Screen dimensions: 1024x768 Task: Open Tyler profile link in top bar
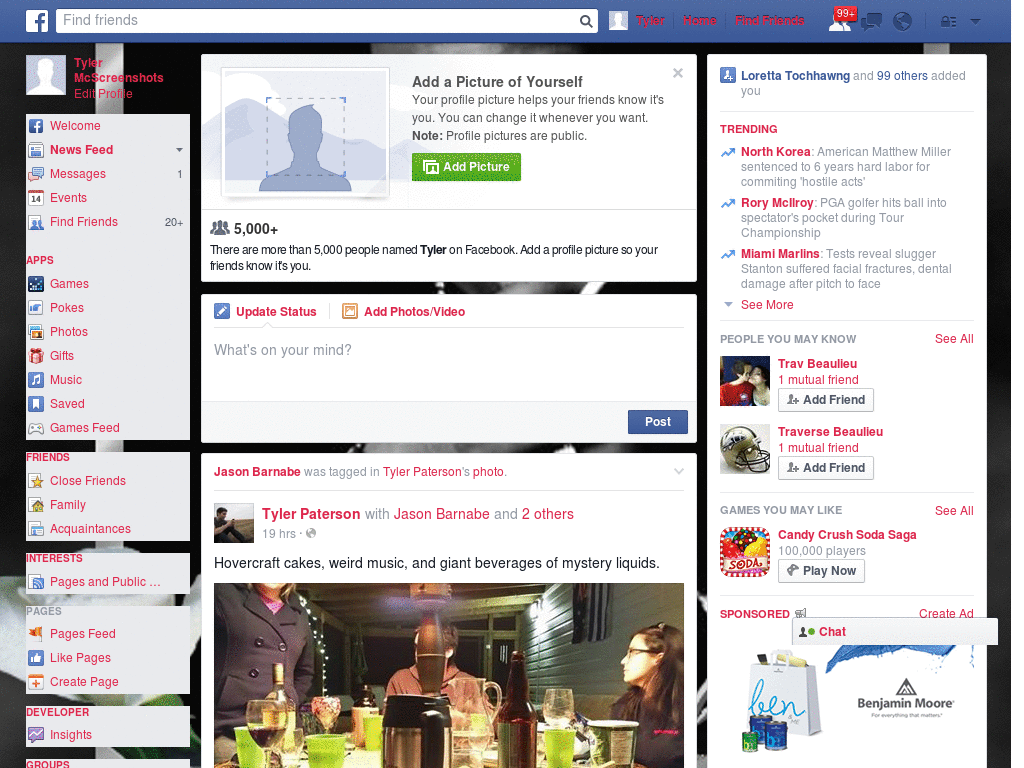coord(650,21)
